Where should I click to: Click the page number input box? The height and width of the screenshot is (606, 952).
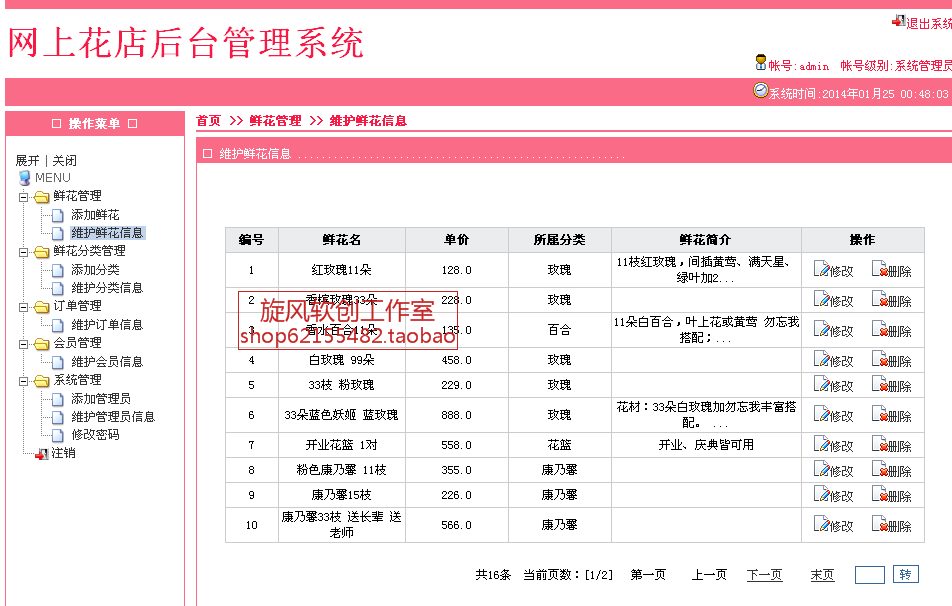point(868,574)
